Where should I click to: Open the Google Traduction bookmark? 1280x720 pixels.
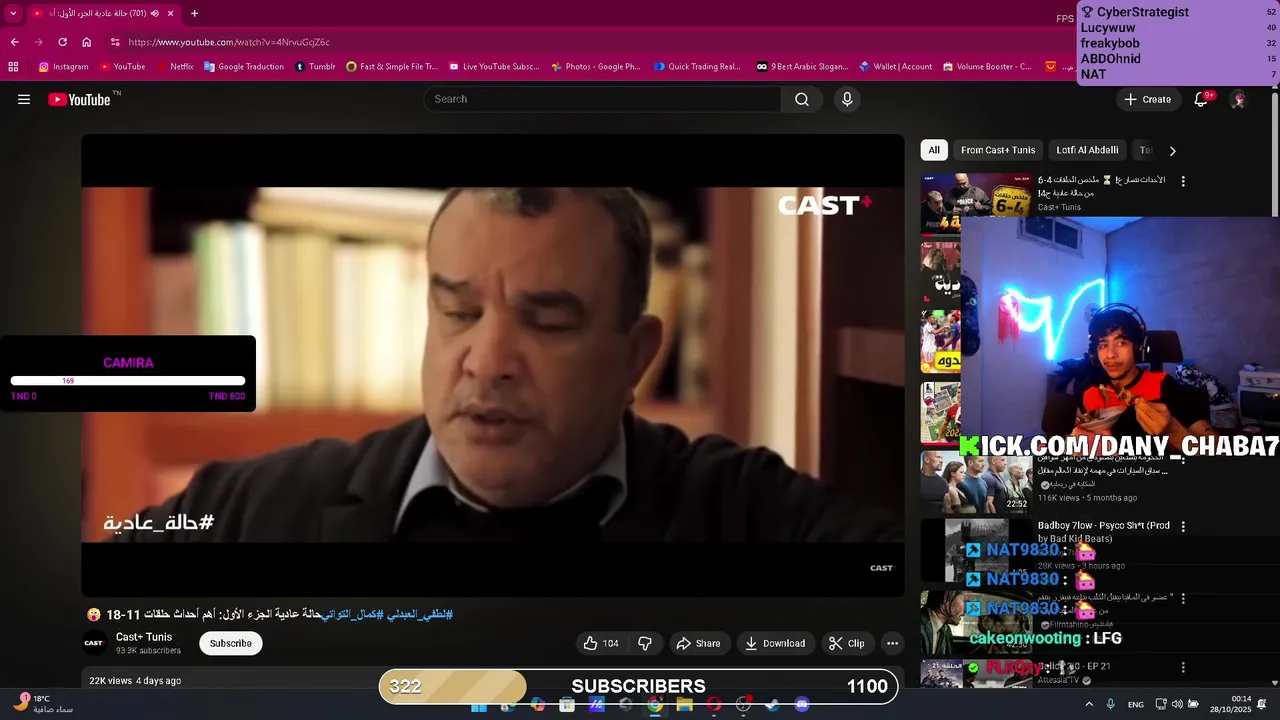click(x=243, y=67)
